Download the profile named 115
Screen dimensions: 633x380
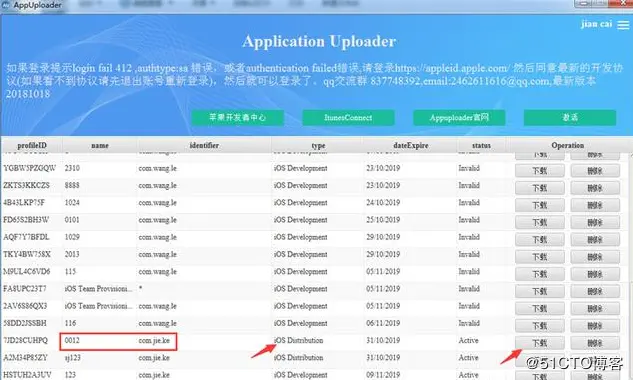(540, 274)
